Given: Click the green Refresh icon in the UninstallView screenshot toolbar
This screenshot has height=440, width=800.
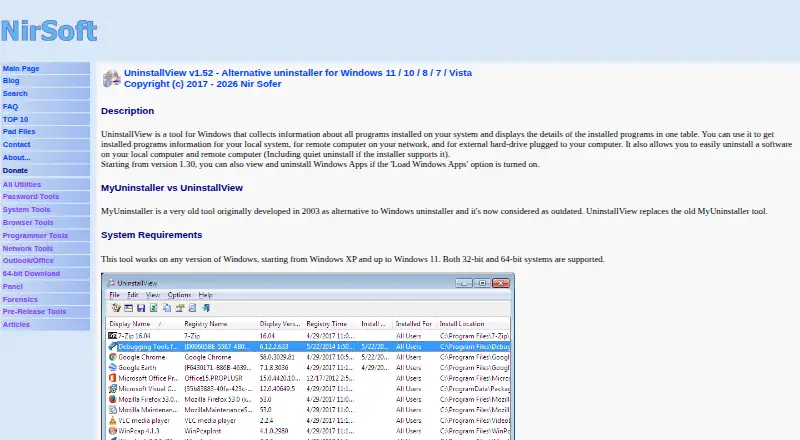Looking at the screenshot, I should coord(154,308).
